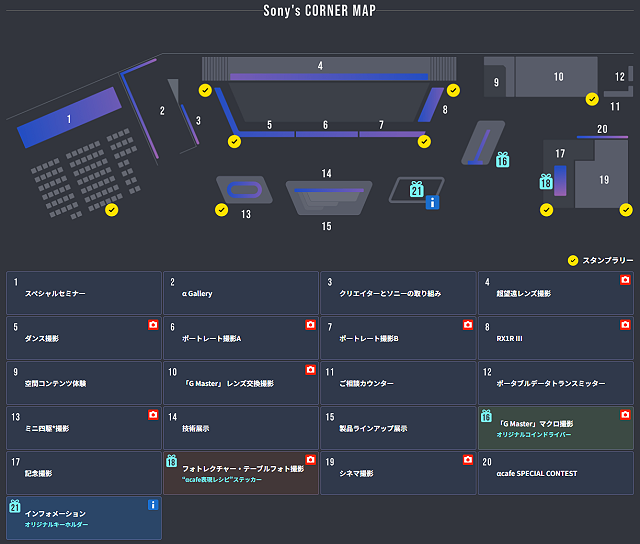Screen dimensions: 640x544
Task: Click stamp rally checkmark left of booth 13
Action: [221, 209]
